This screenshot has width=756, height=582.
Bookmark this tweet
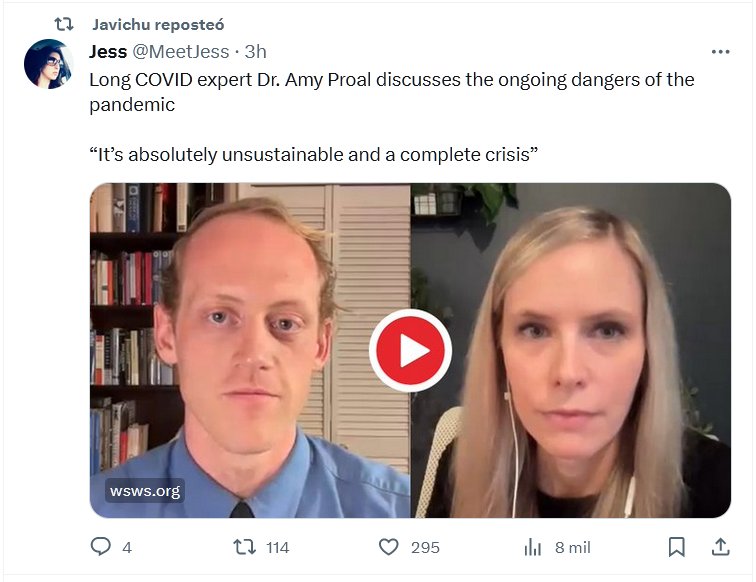click(676, 547)
